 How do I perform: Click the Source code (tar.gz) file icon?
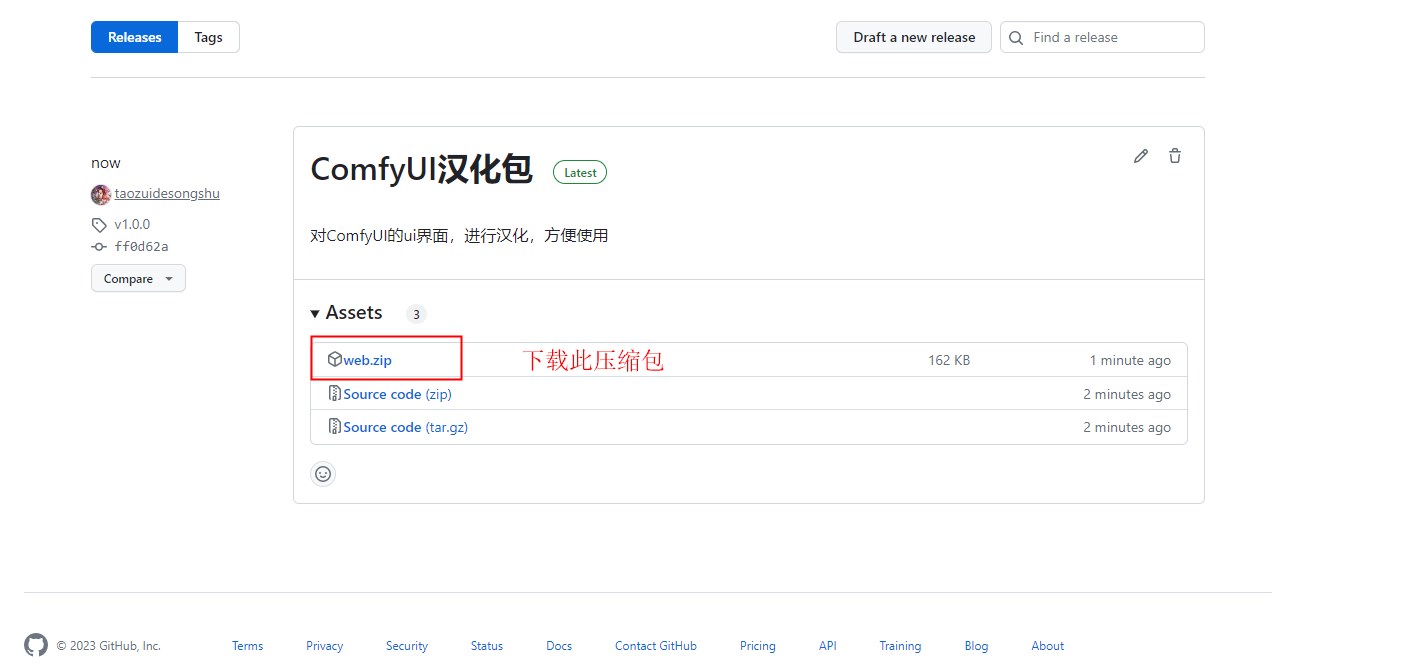(335, 426)
